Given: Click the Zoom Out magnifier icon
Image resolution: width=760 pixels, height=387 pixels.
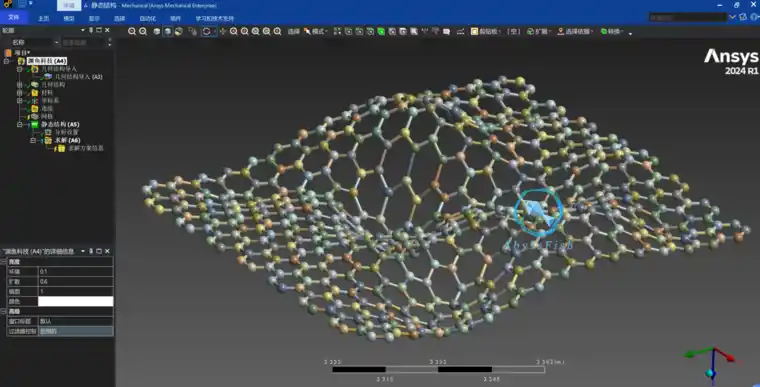Looking at the screenshot, I should tap(143, 32).
